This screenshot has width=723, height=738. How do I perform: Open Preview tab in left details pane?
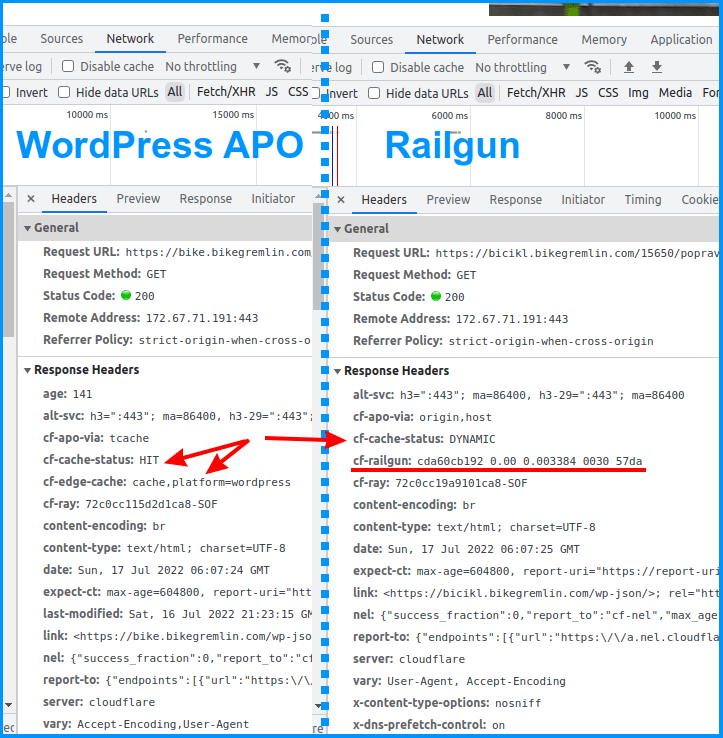138,199
